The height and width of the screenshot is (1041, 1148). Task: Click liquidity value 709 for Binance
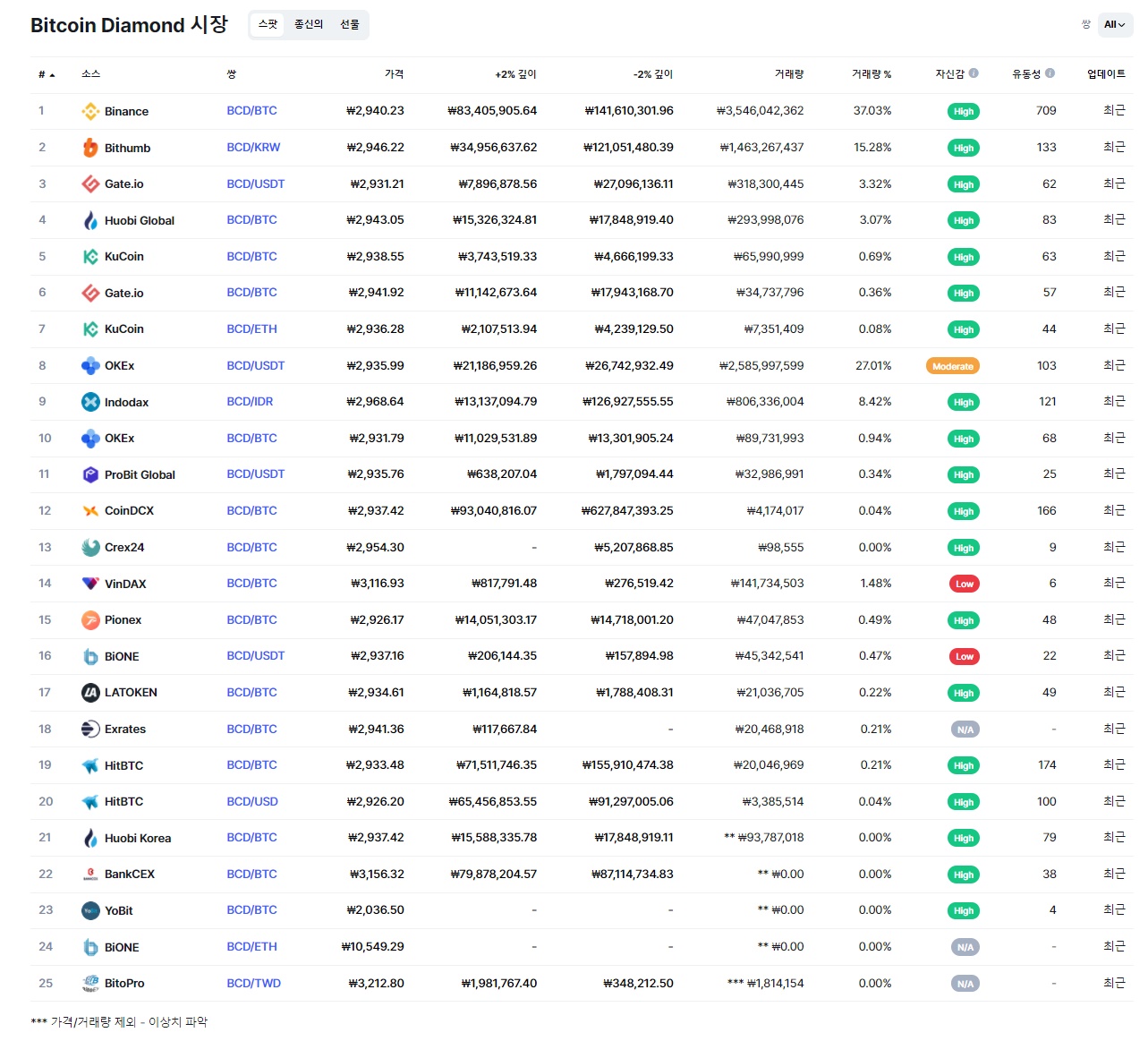point(1046,111)
